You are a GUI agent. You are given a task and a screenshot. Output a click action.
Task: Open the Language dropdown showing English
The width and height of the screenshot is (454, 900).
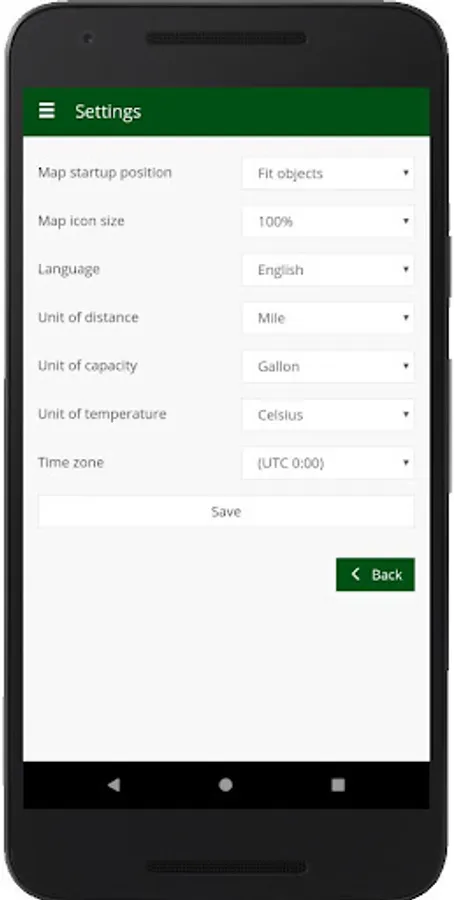point(328,270)
